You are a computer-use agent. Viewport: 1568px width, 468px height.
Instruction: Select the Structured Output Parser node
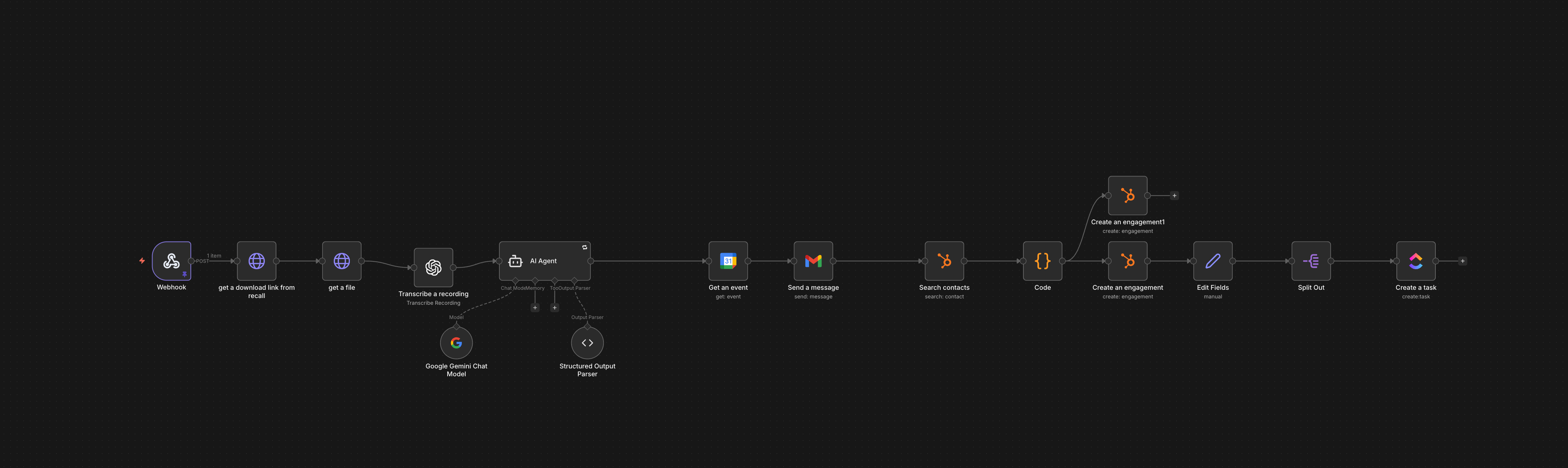(x=587, y=343)
